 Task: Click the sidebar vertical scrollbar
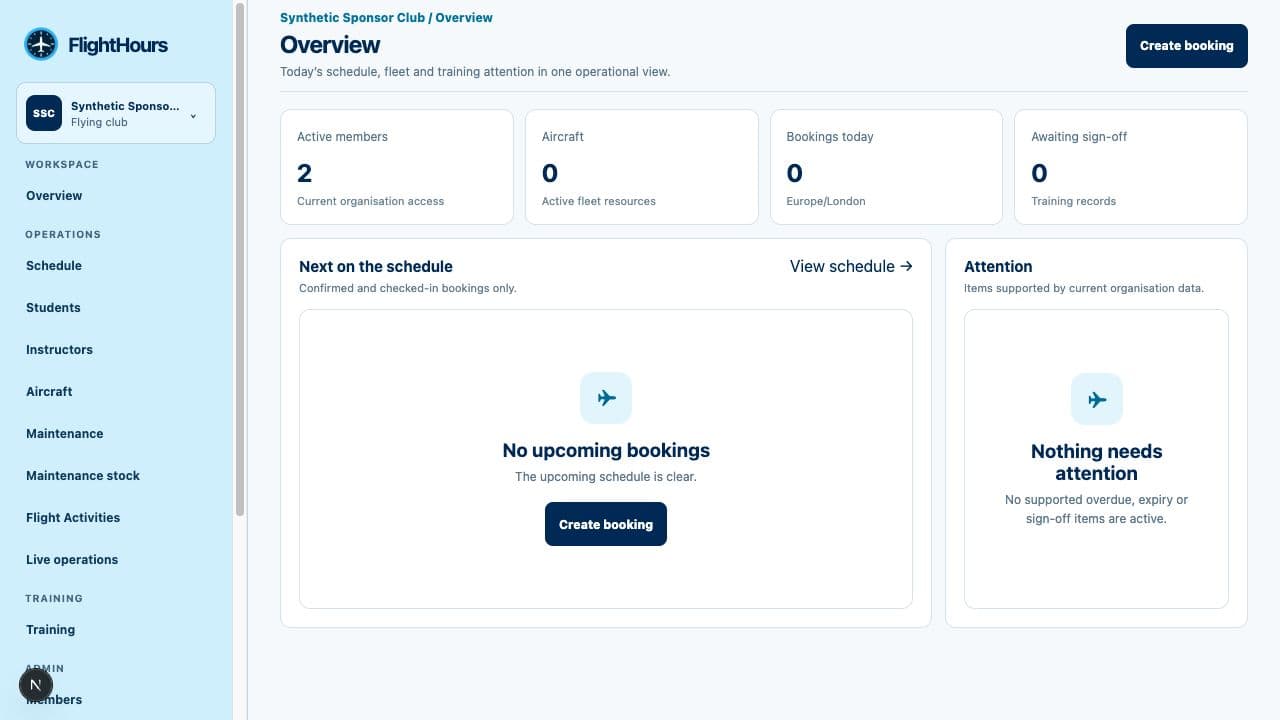[x=240, y=260]
